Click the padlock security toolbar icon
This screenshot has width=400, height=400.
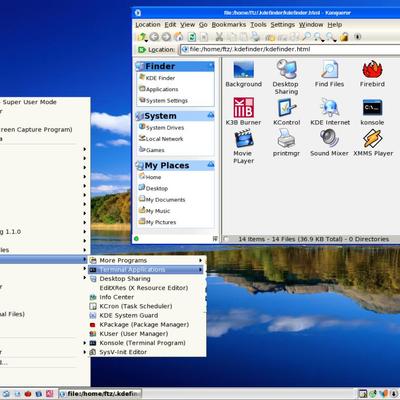(x=344, y=37)
